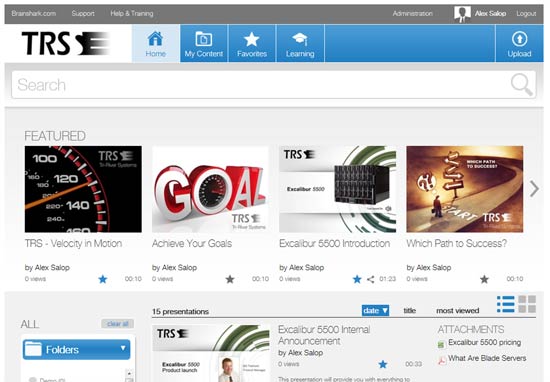Toggle favorite star on Excalibur 5500 Internal Announcement

(383, 364)
